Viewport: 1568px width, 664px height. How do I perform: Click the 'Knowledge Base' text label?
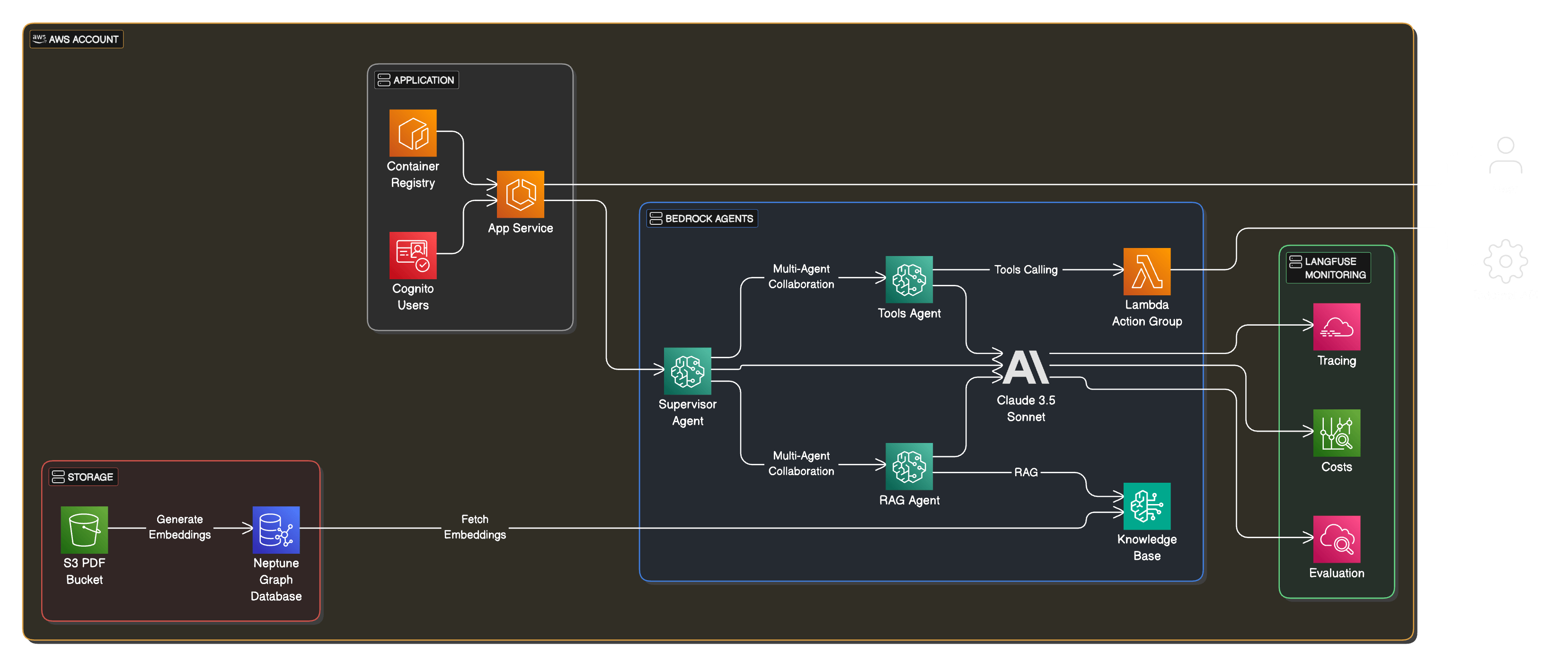pos(1147,548)
